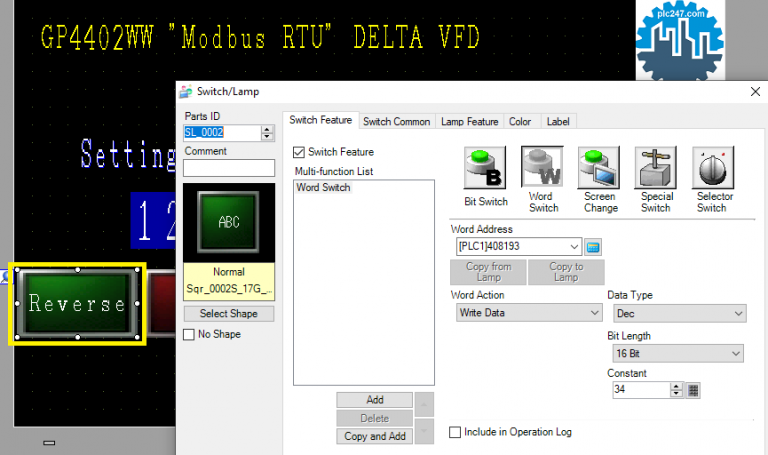Switch to the Switch Common tab
This screenshot has width=768, height=455.
pyautogui.click(x=396, y=121)
